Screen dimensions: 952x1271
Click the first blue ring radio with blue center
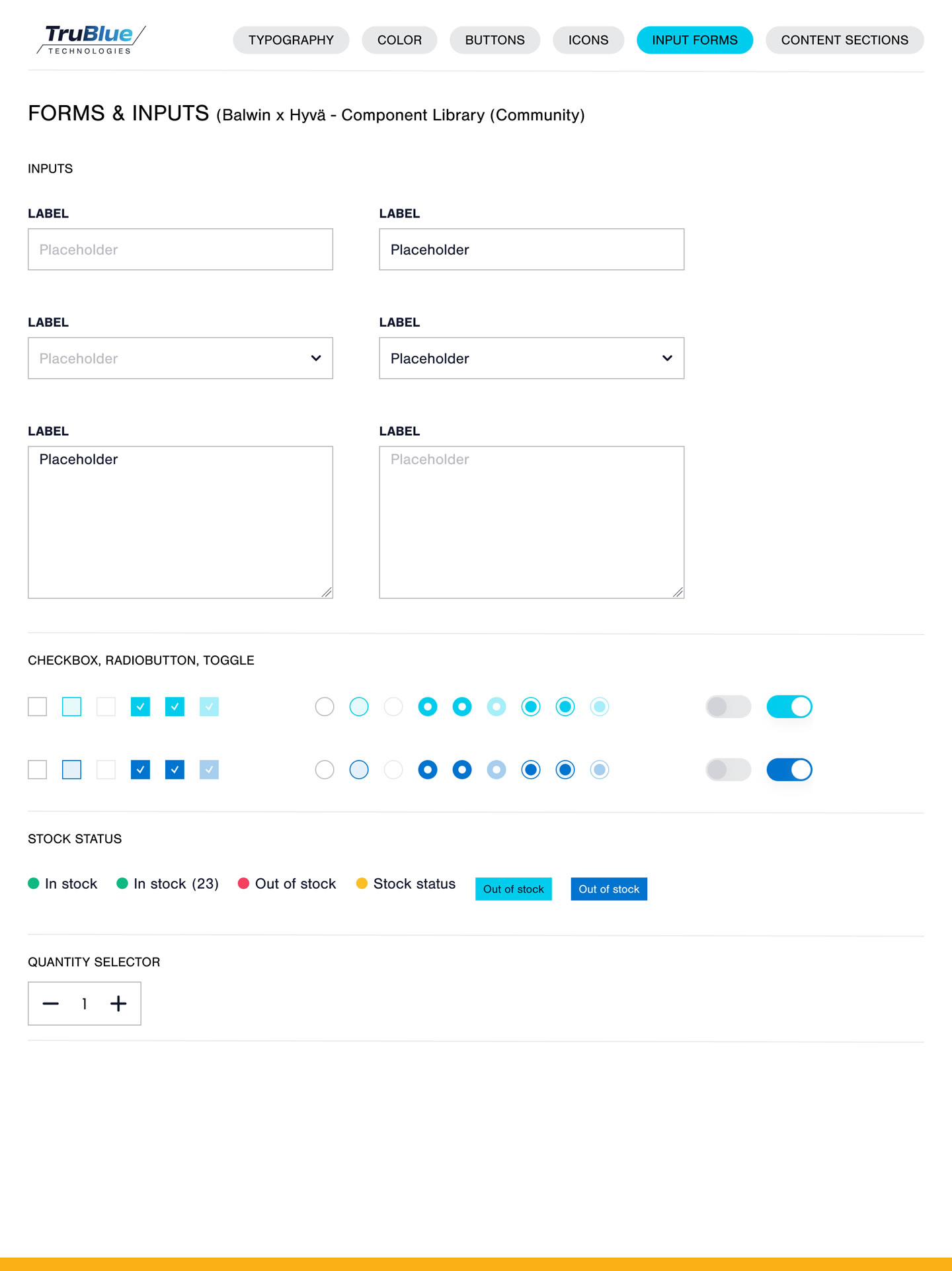531,769
